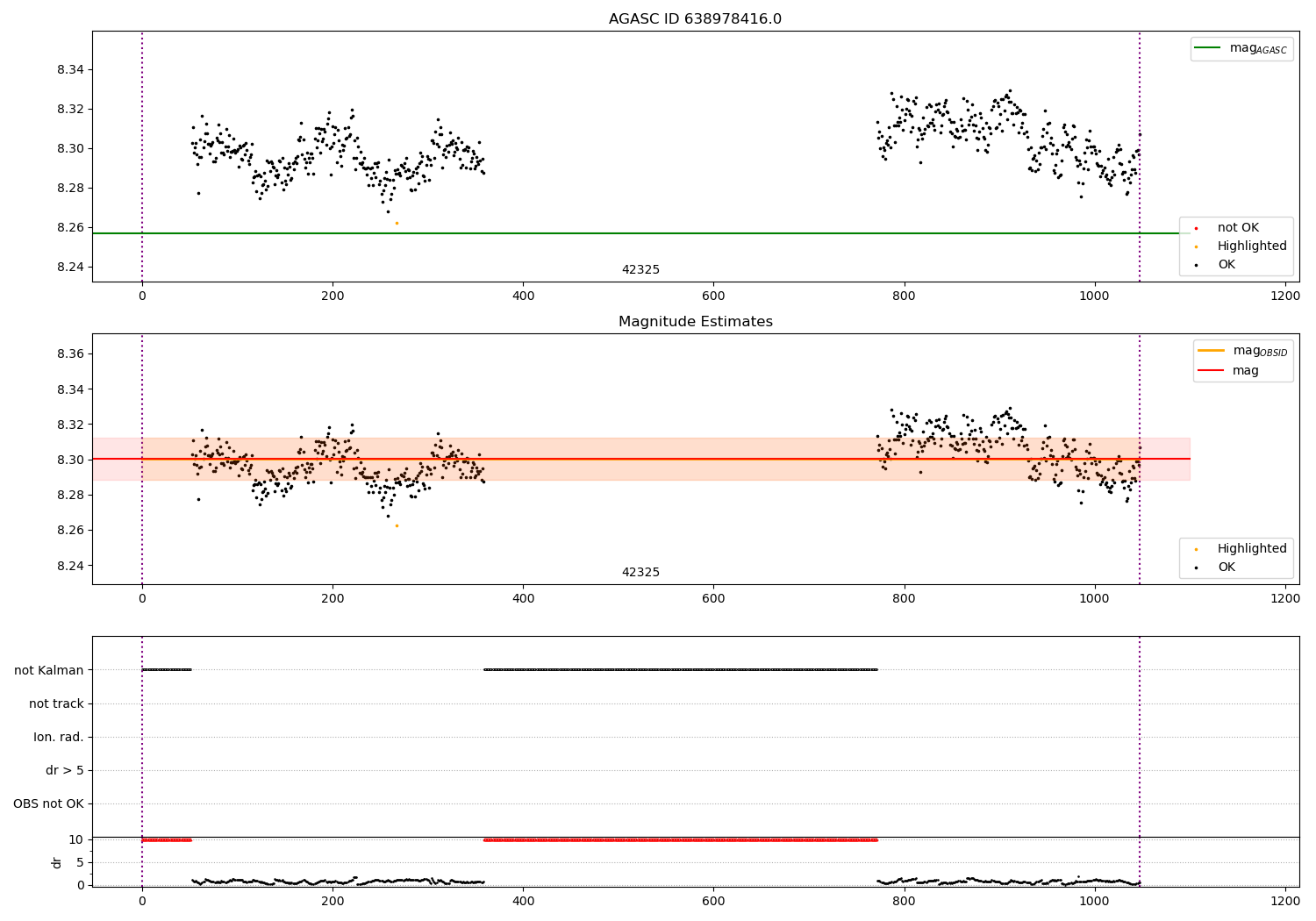Click the '42325' label in AGASC ID plot
Image resolution: width=1316 pixels, height=921 pixels.
pyautogui.click(x=640, y=270)
